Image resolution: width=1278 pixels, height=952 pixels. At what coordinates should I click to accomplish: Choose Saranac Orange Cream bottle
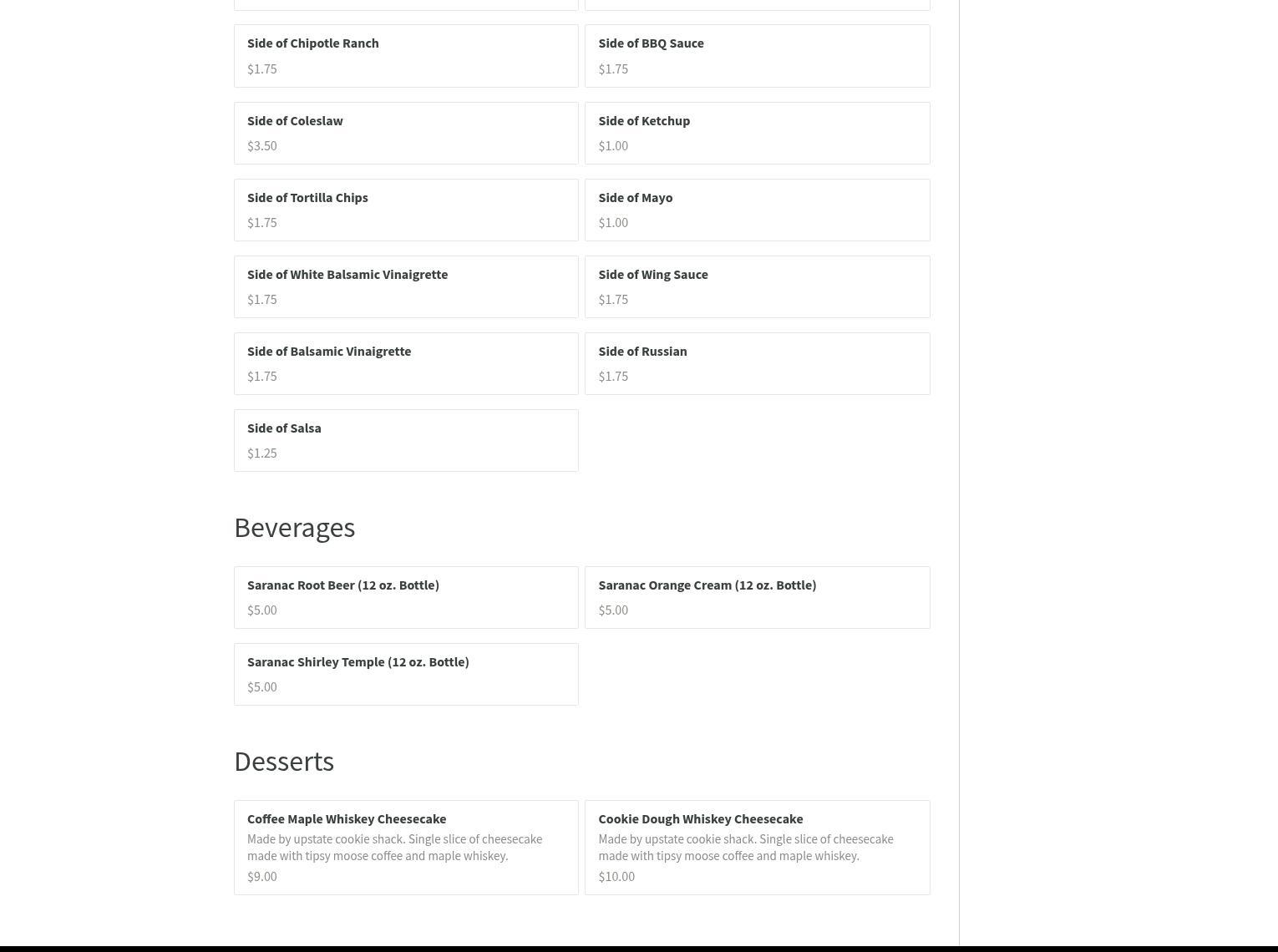tap(757, 597)
